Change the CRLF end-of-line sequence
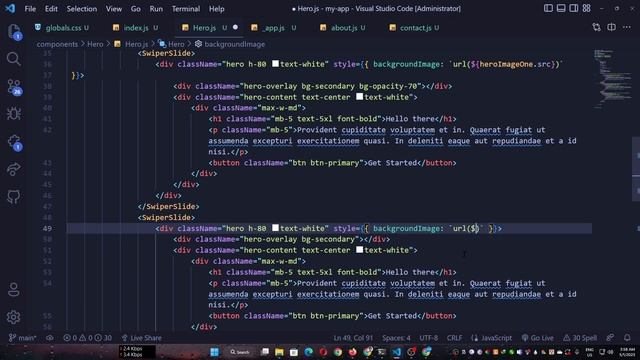This screenshot has height=360, width=640. (x=454, y=338)
